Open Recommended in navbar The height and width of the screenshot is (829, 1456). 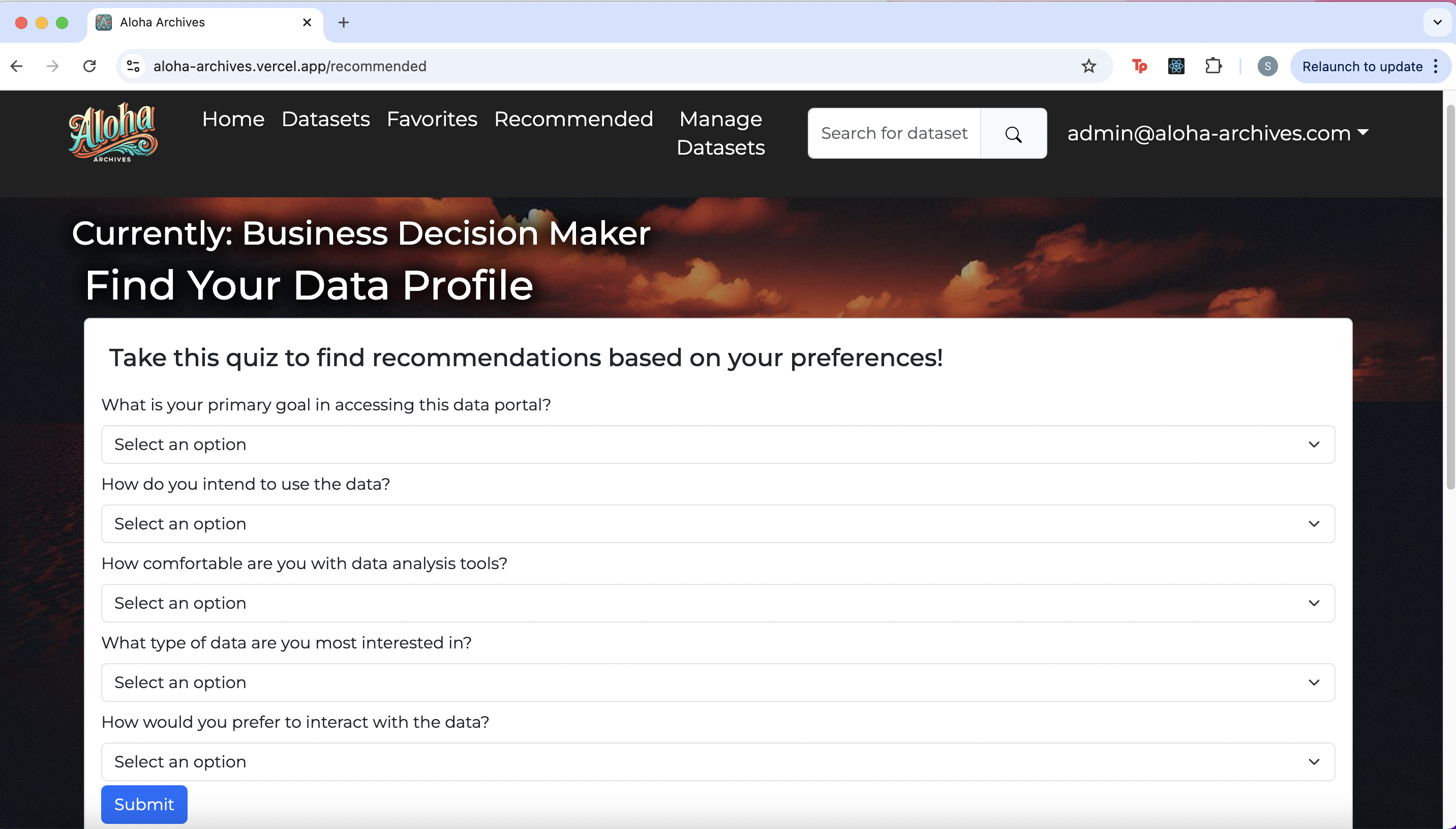click(x=573, y=119)
